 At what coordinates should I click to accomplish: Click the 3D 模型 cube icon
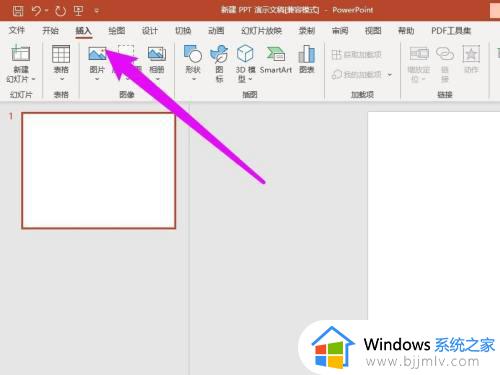coord(245,53)
